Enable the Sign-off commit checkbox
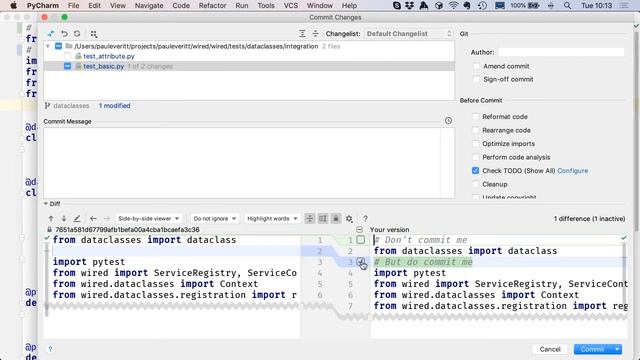 [476, 79]
